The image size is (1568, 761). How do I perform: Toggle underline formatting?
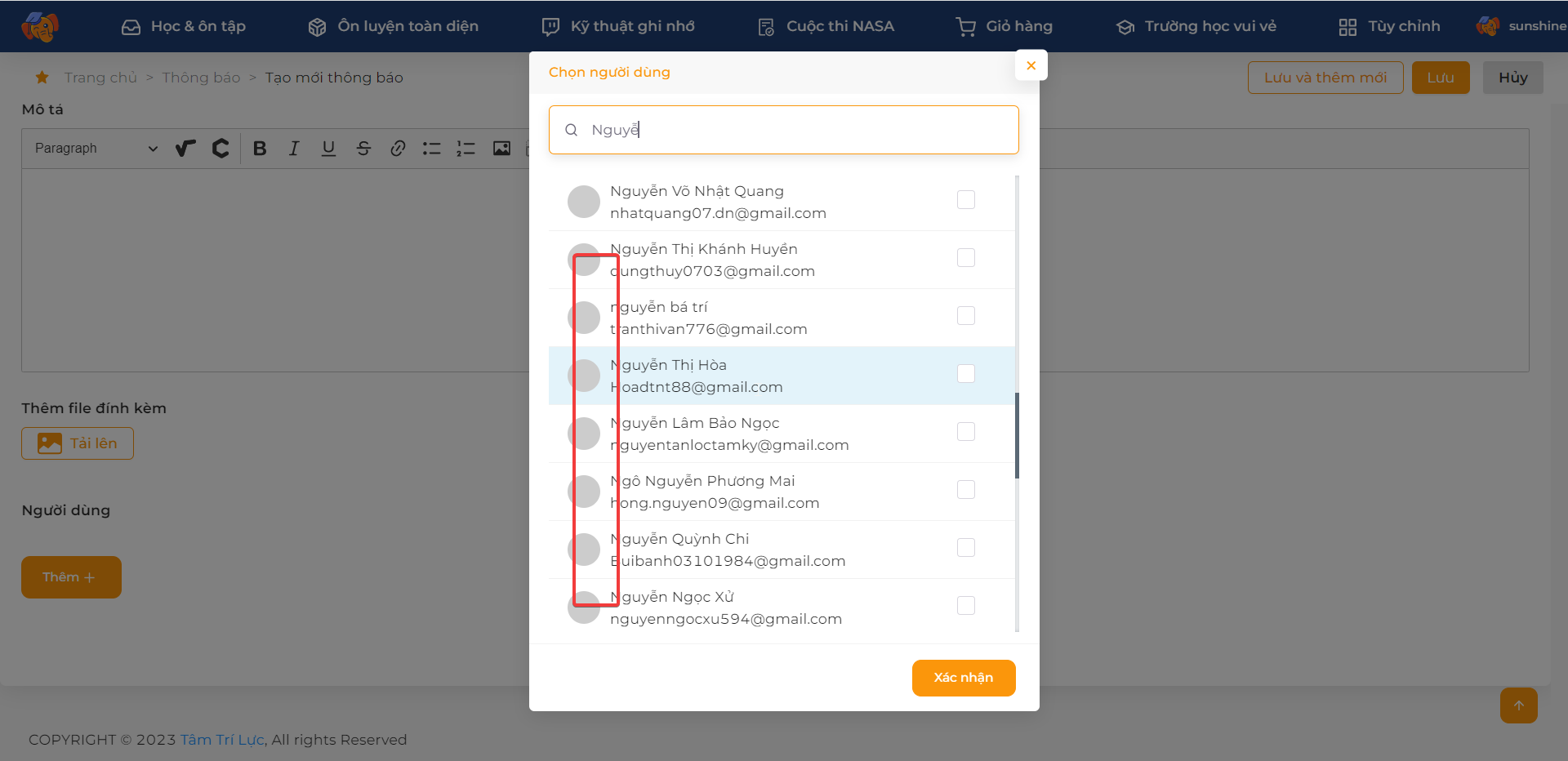point(328,149)
